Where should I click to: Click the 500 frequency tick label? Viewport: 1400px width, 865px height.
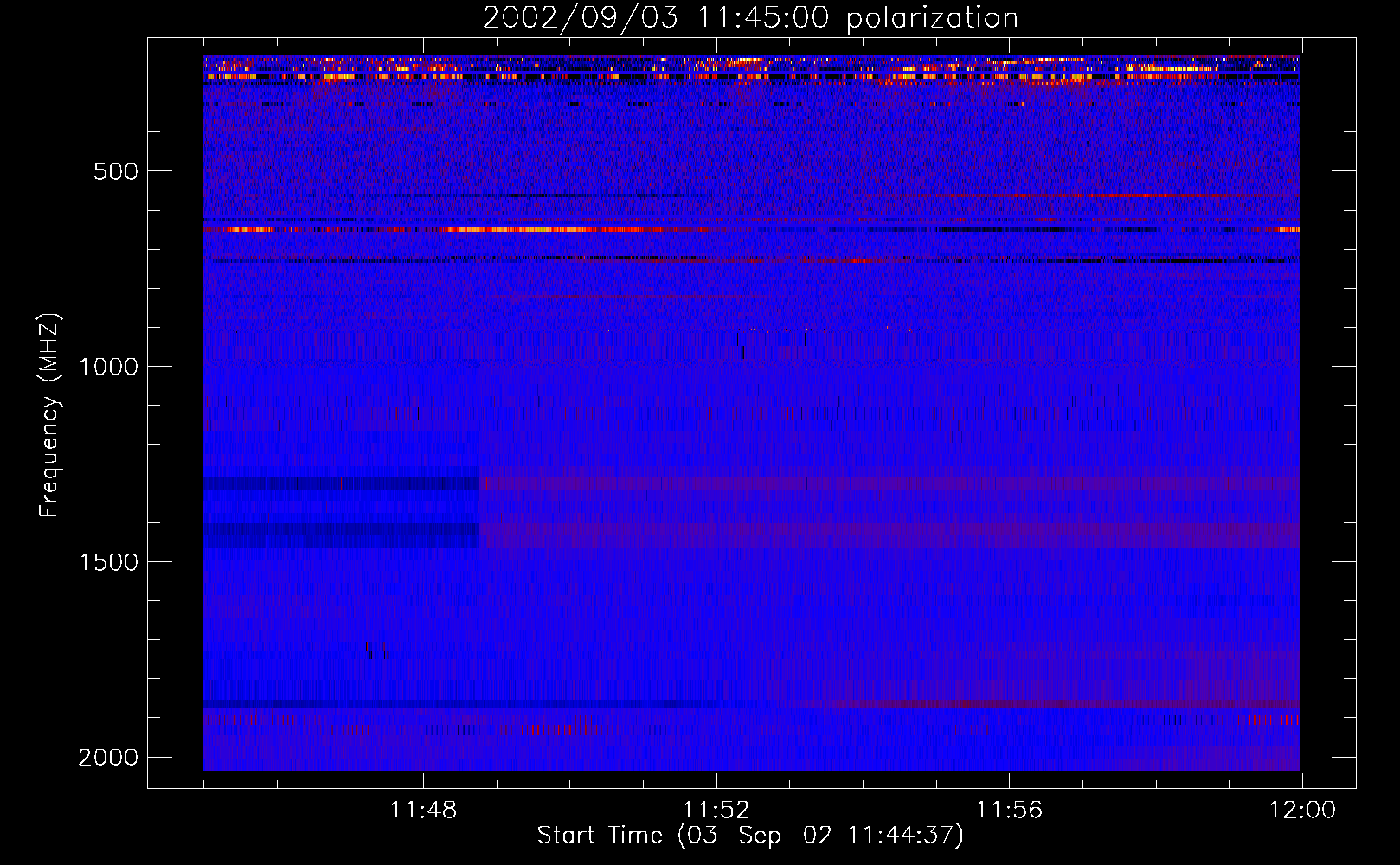coord(116,171)
